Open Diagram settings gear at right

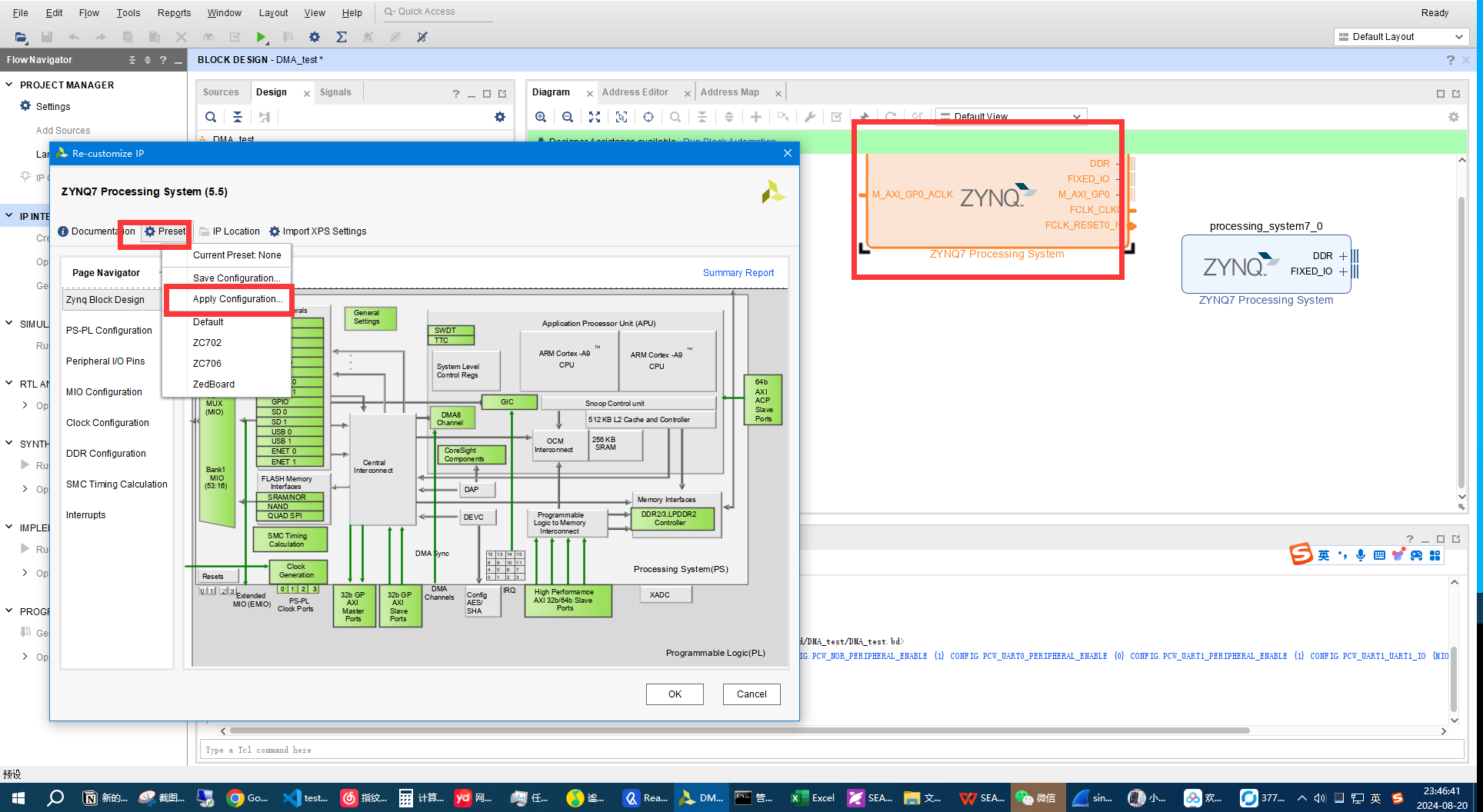[x=1454, y=117]
